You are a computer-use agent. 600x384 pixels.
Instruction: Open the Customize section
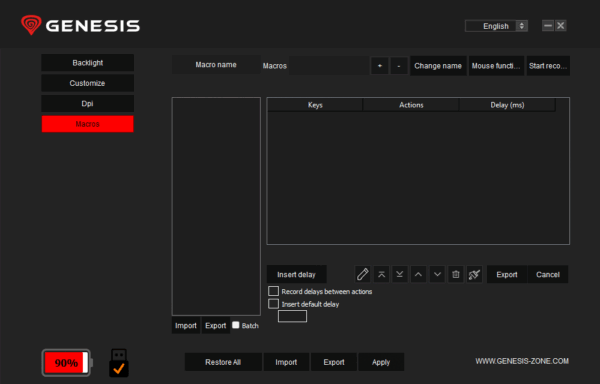(88, 83)
